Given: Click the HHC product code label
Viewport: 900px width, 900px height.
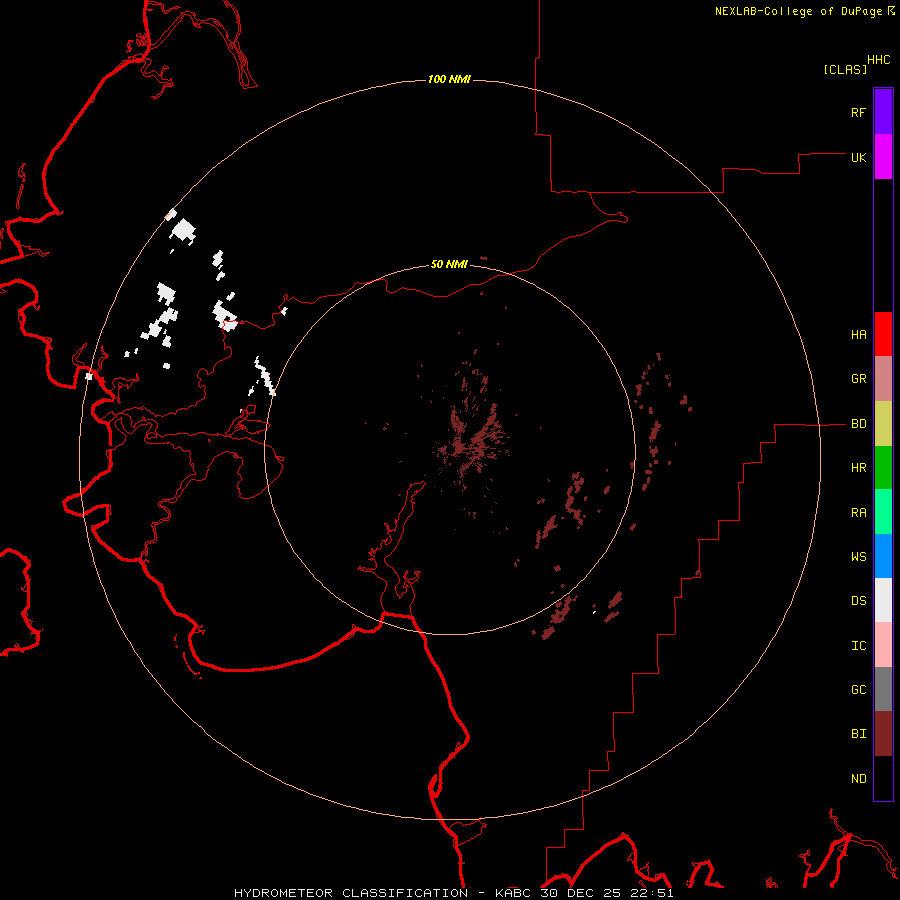Looking at the screenshot, I should tap(878, 60).
